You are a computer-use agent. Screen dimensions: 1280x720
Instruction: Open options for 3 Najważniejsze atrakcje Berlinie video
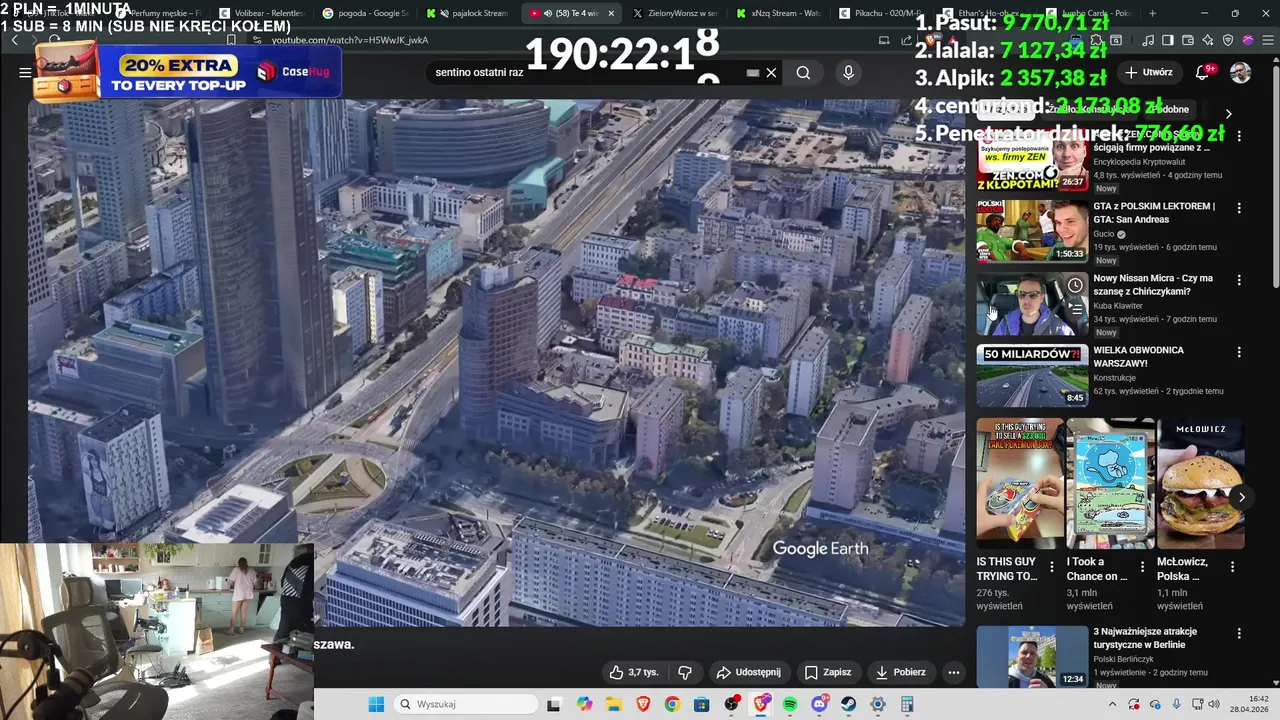pos(1239,634)
